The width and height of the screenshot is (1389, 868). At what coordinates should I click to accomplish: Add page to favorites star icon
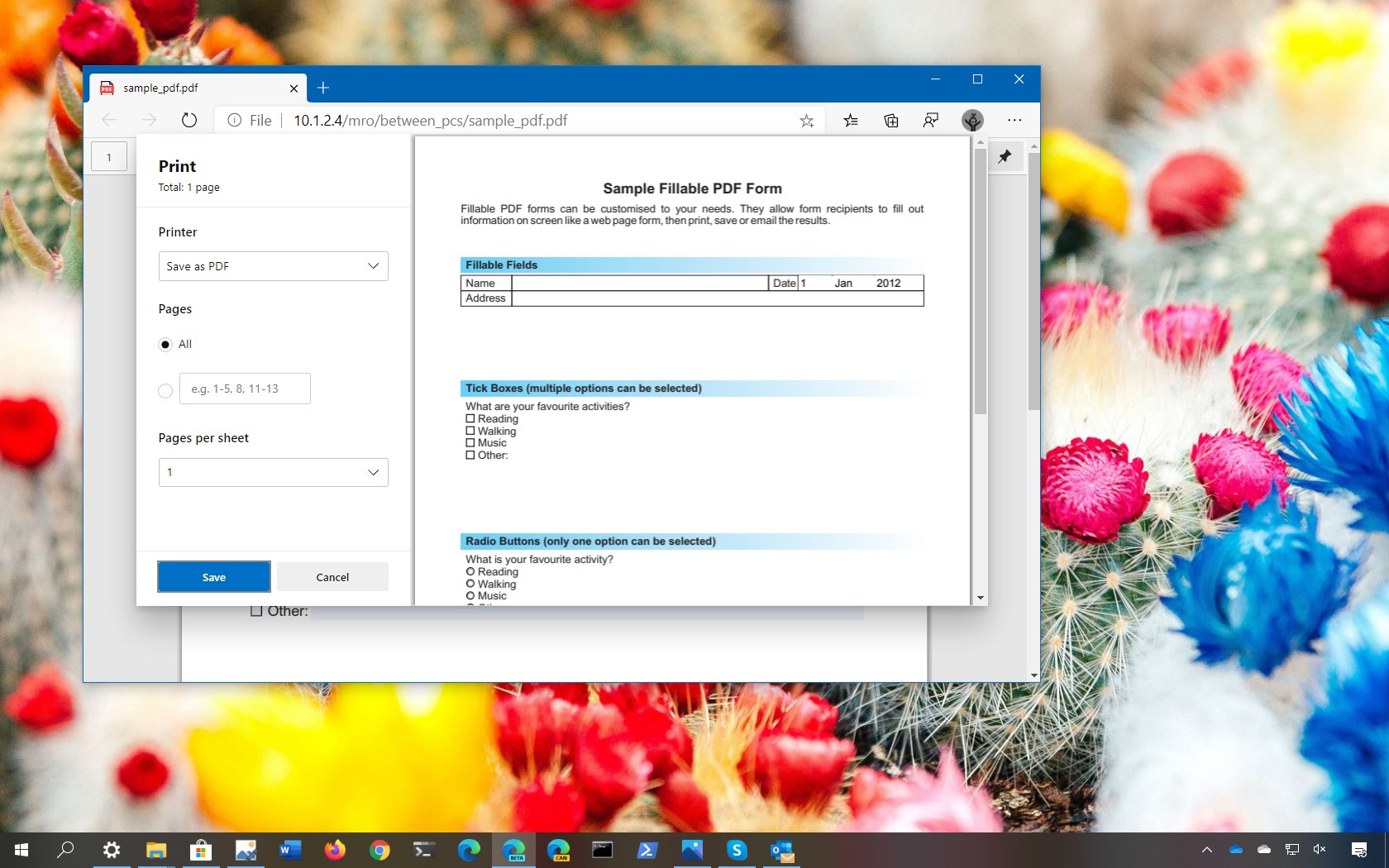[x=806, y=121]
